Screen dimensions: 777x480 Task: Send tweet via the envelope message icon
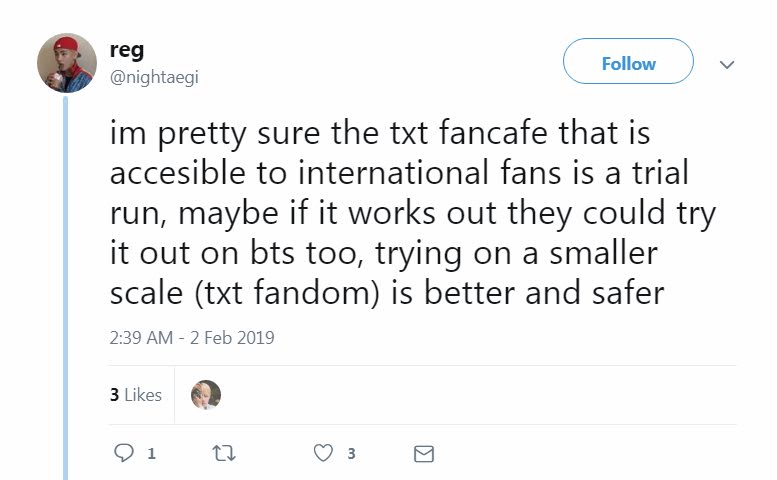[x=423, y=453]
